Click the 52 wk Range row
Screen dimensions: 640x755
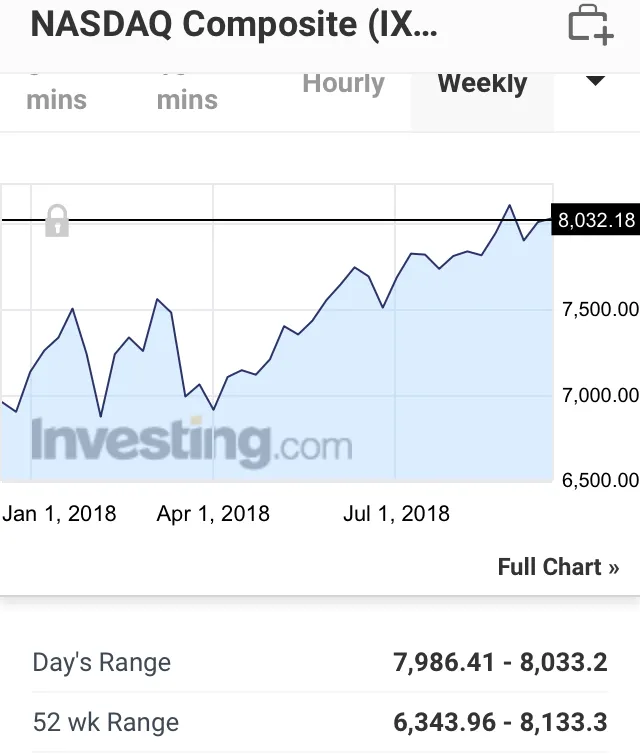pos(320,722)
